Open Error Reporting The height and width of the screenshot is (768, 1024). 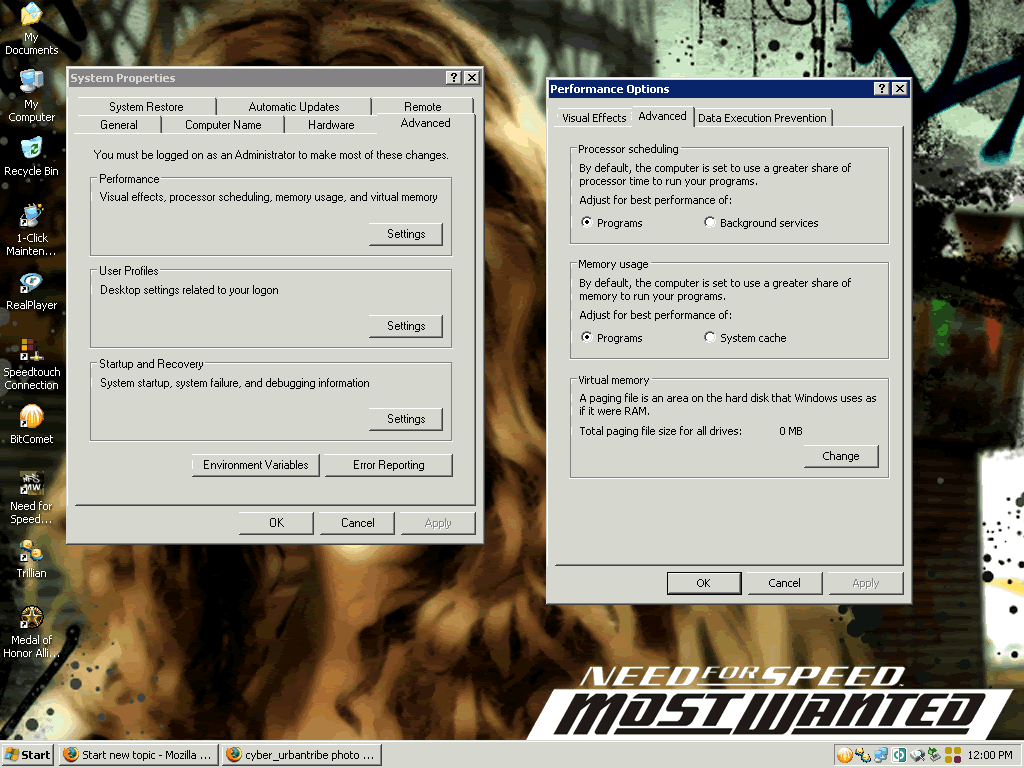pyautogui.click(x=389, y=465)
